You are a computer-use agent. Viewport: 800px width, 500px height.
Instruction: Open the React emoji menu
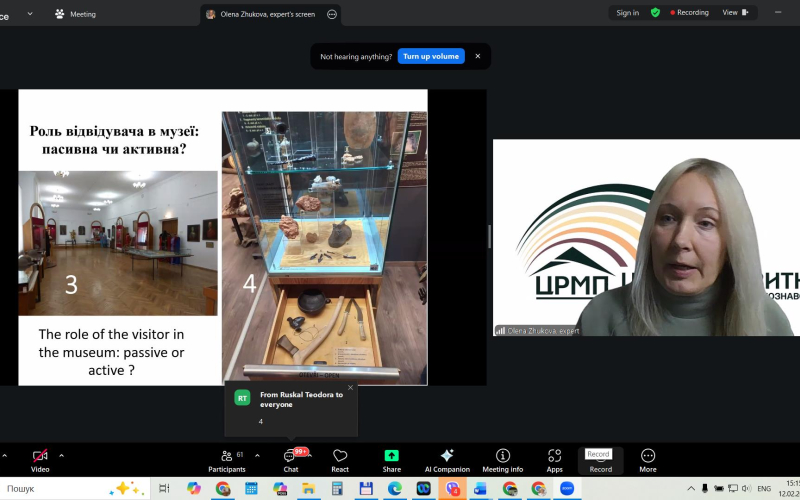(x=340, y=459)
